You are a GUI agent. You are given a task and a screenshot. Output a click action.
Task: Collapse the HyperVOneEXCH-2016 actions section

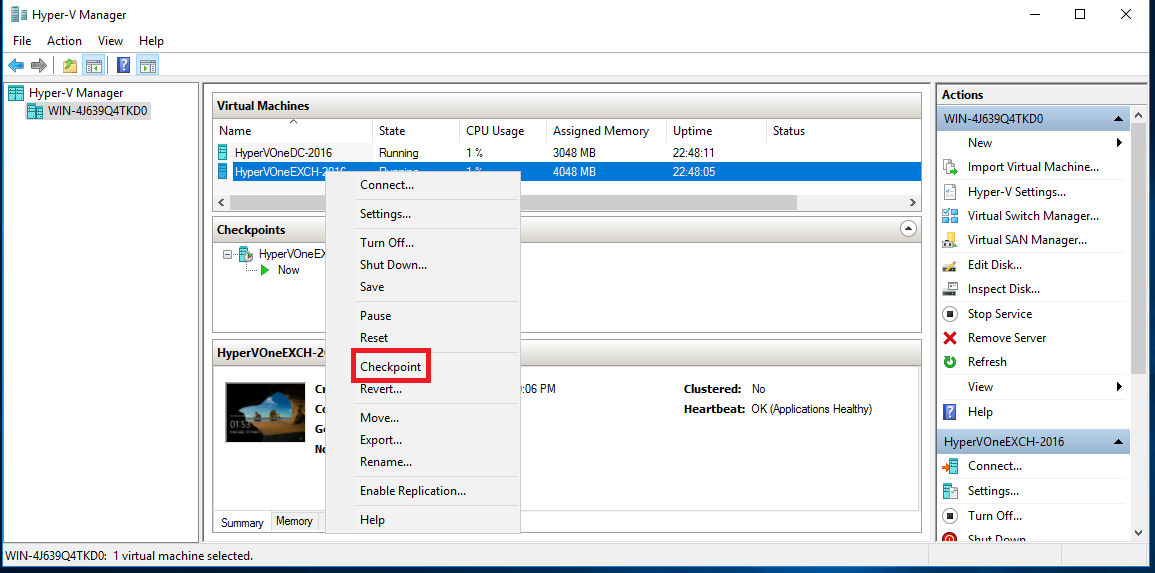(1118, 443)
